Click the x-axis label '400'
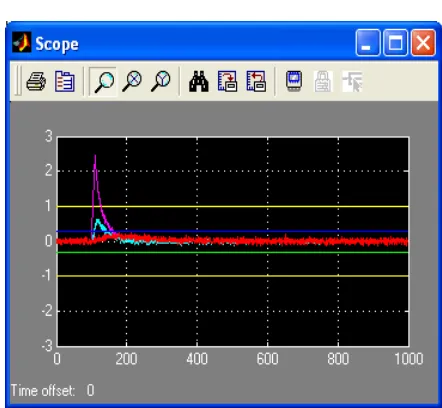 coord(197,359)
